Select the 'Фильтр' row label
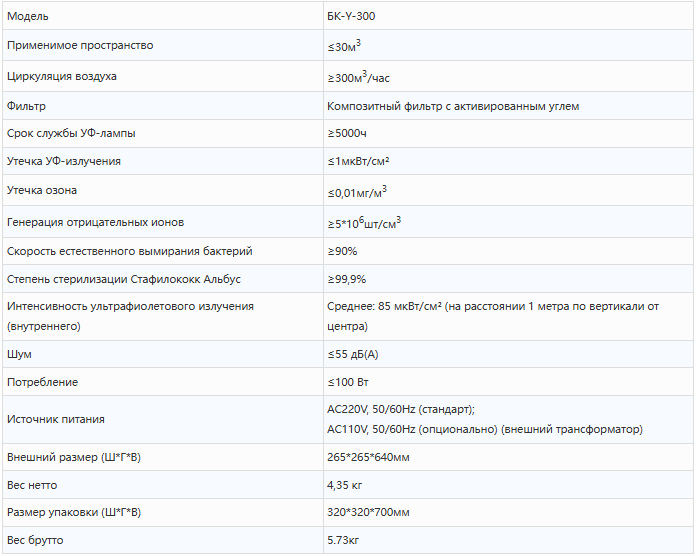This screenshot has width=697, height=556. click(x=26, y=106)
